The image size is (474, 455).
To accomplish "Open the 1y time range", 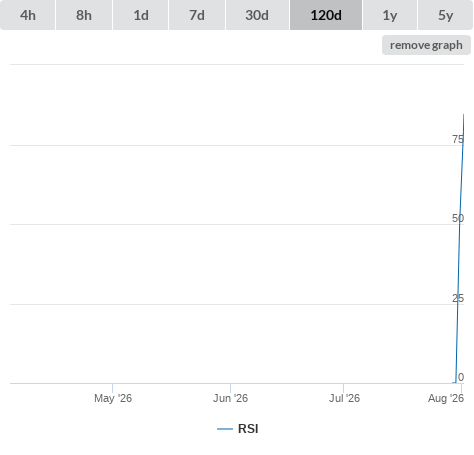I will click(390, 15).
